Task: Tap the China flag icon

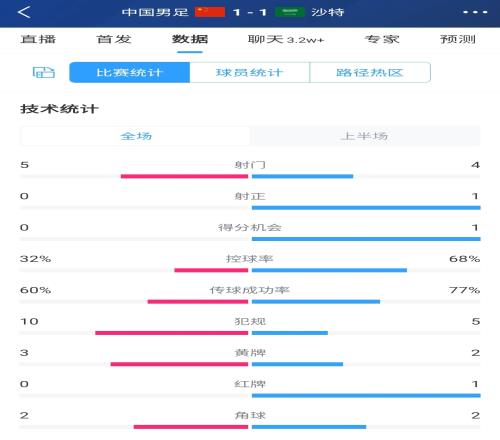Action: coord(210,12)
